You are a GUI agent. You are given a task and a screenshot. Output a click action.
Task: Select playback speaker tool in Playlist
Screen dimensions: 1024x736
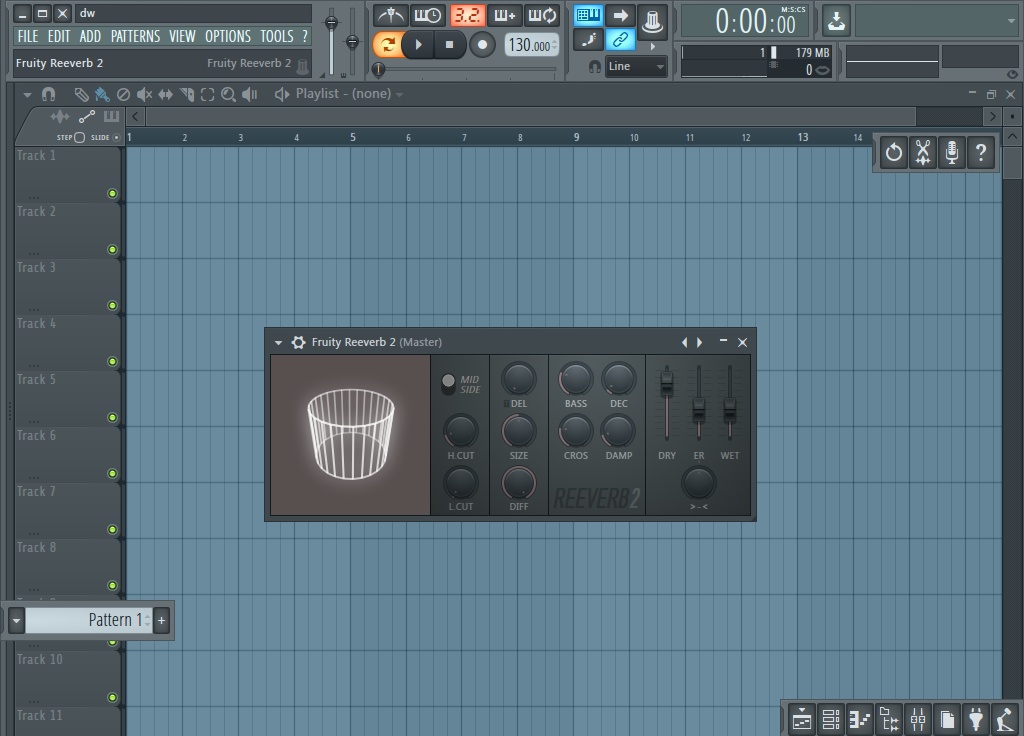(249, 95)
